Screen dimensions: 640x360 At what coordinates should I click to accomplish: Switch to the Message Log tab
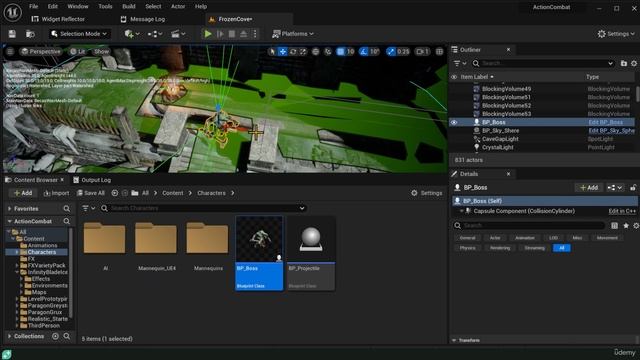(143, 19)
